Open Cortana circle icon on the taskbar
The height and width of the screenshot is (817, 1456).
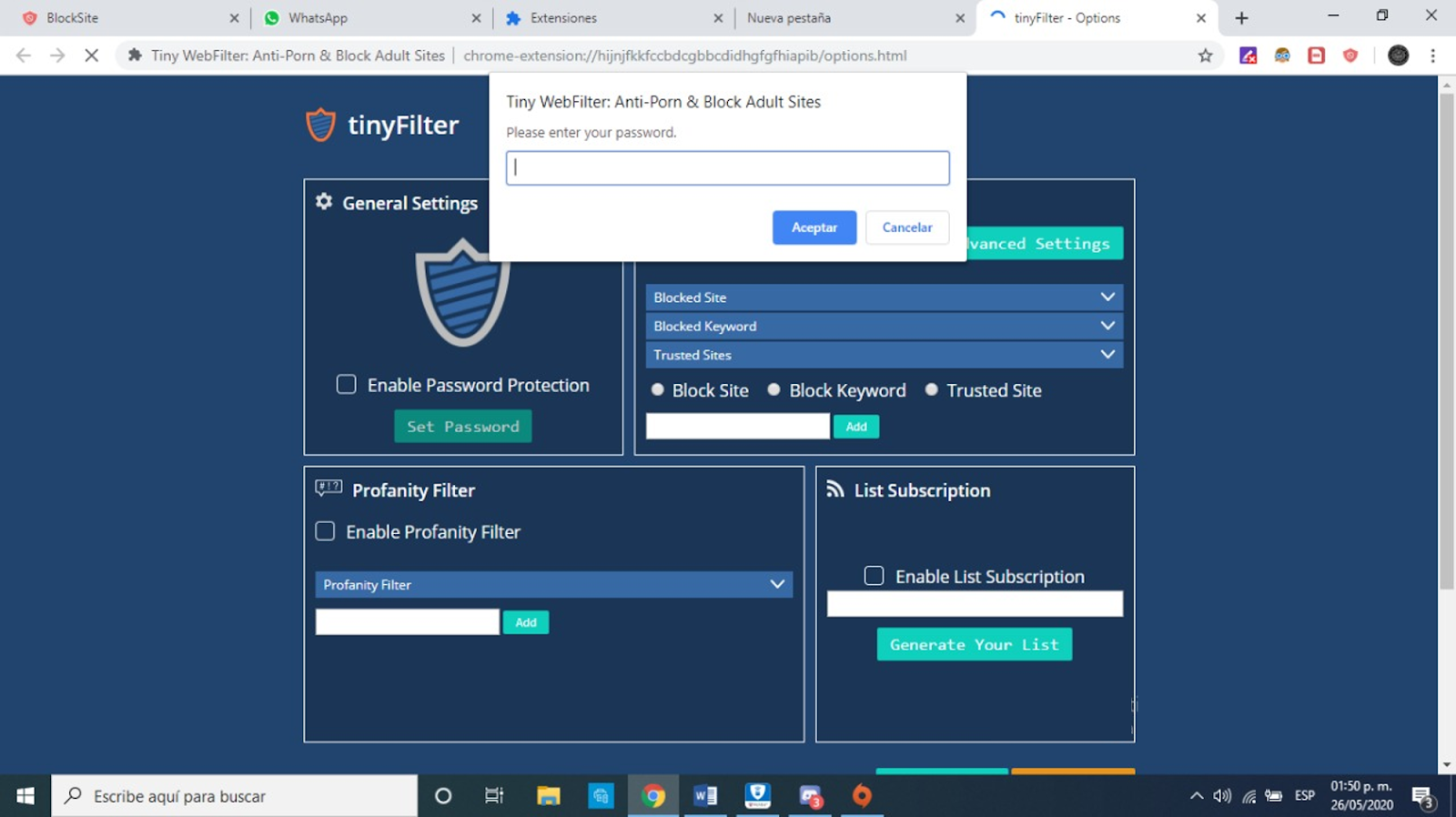443,796
